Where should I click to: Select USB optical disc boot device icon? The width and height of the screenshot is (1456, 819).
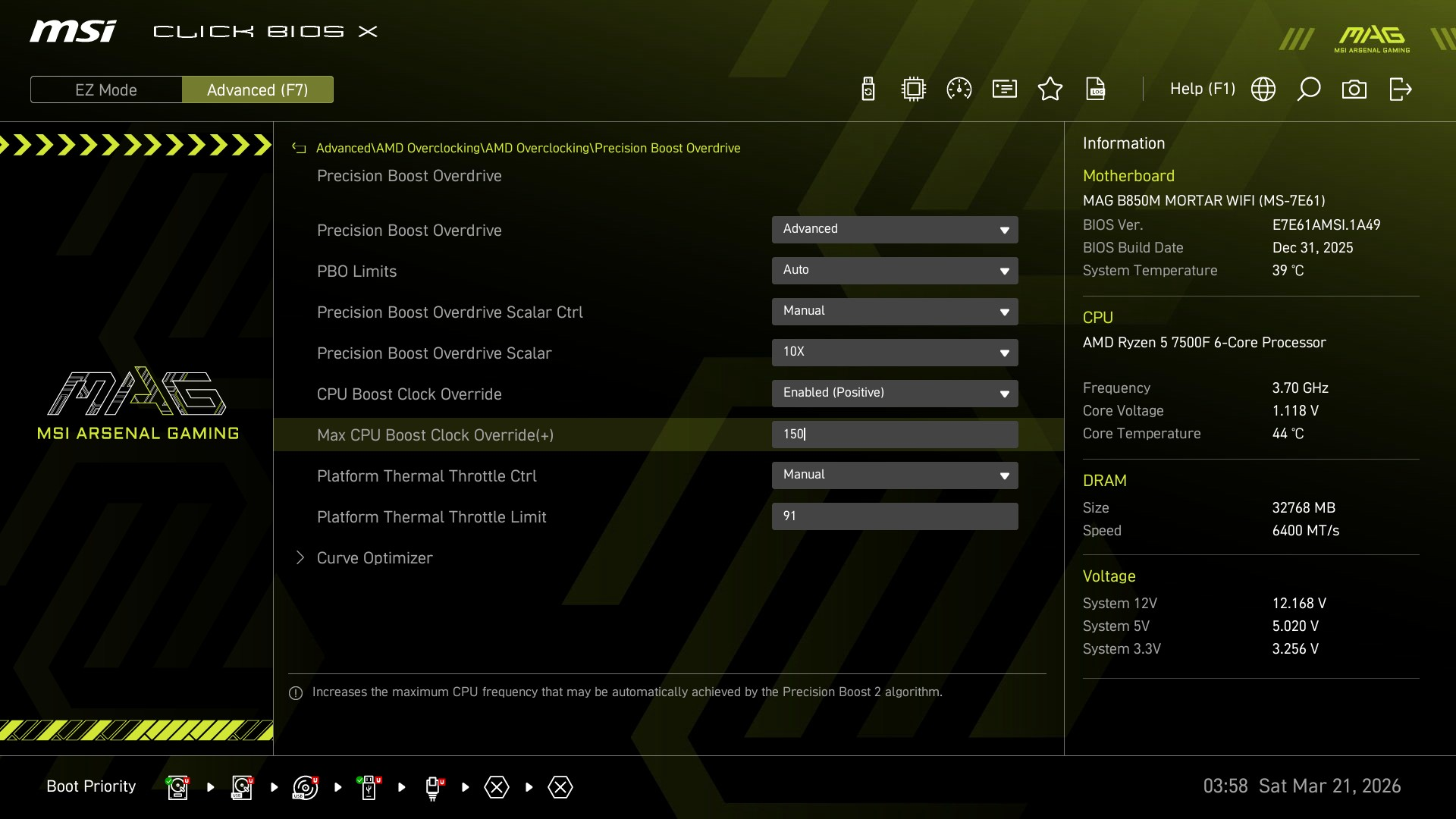pyautogui.click(x=306, y=787)
